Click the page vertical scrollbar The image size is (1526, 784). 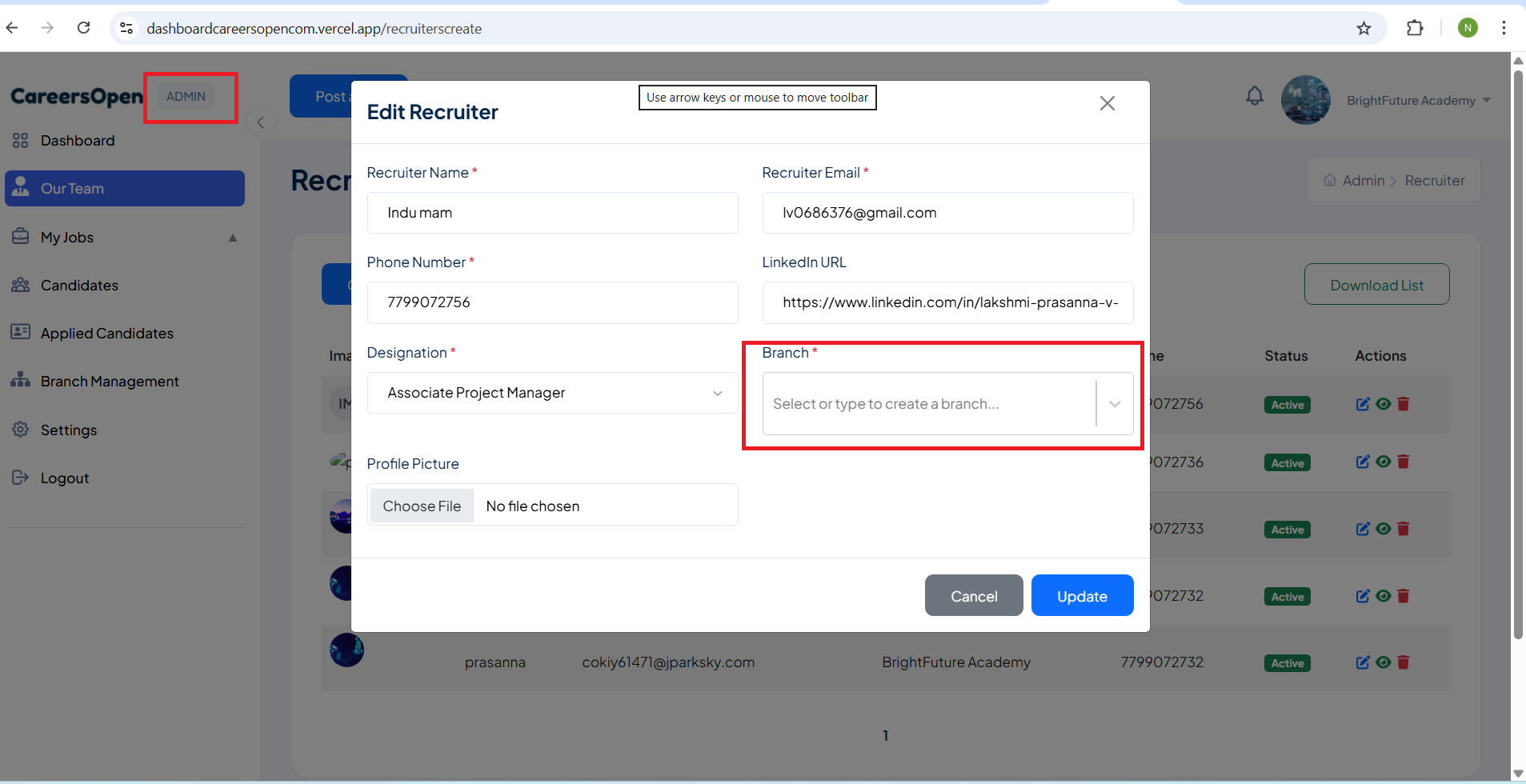pos(1517,352)
